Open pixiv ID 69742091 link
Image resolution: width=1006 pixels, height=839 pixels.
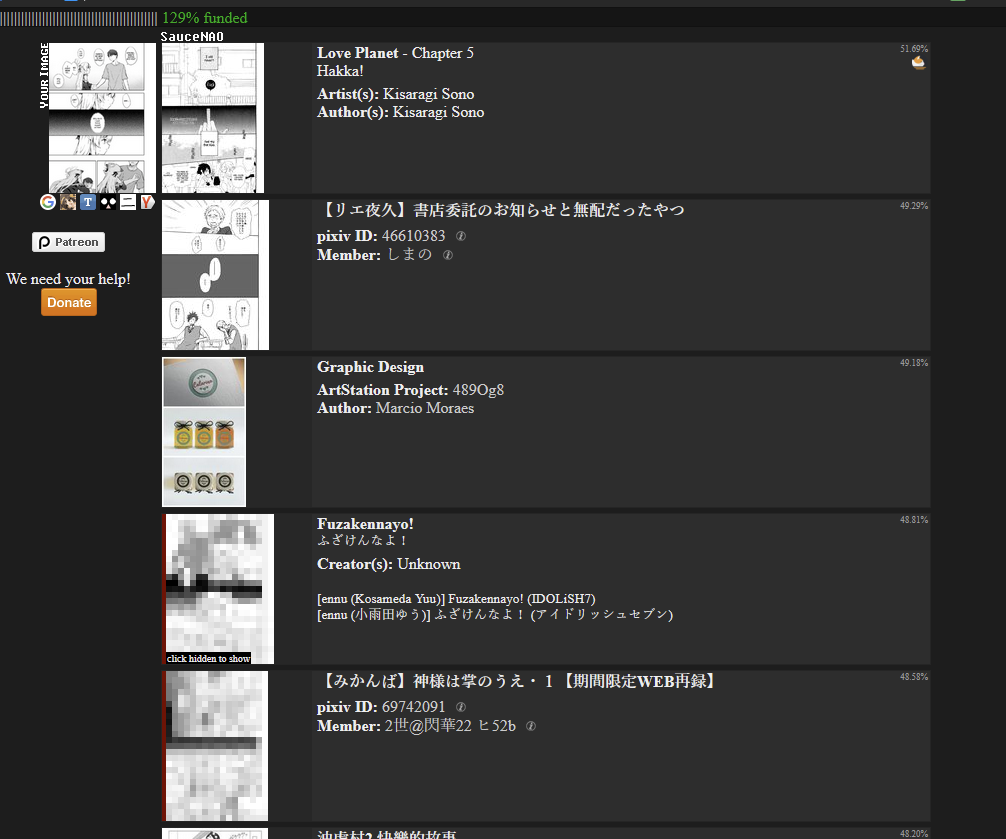tap(413, 707)
